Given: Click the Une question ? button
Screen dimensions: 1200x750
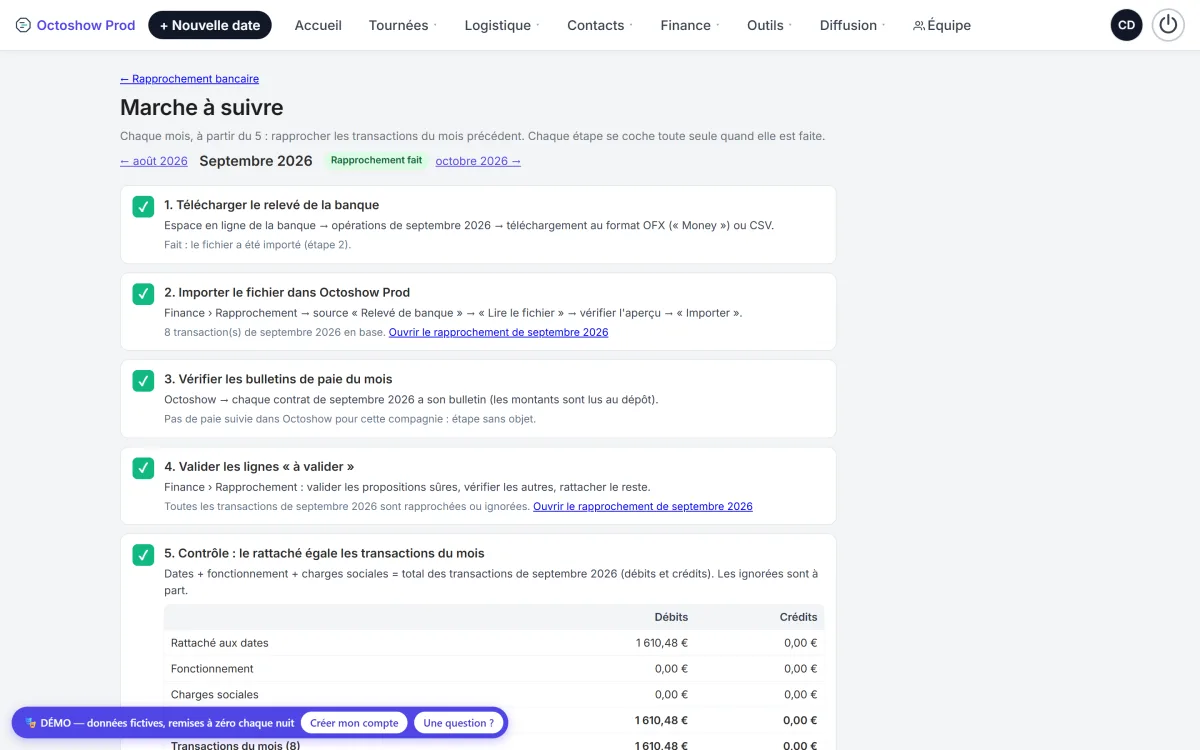Looking at the screenshot, I should (459, 723).
